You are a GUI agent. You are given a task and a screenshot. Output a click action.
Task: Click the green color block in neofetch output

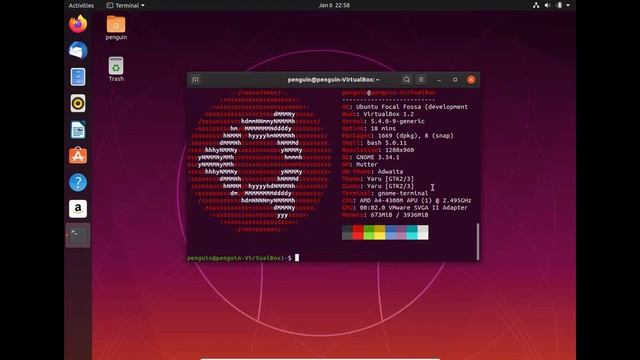click(369, 233)
